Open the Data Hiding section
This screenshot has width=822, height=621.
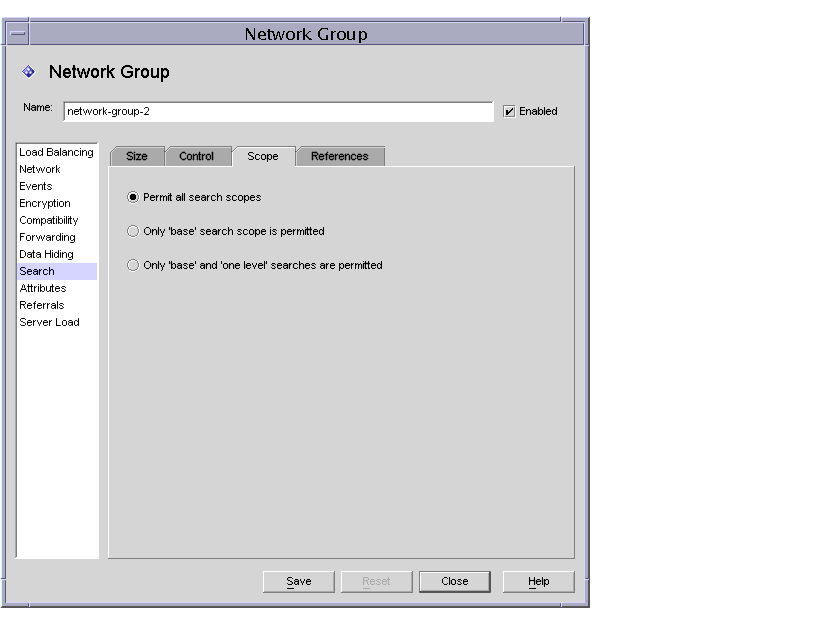(x=47, y=254)
